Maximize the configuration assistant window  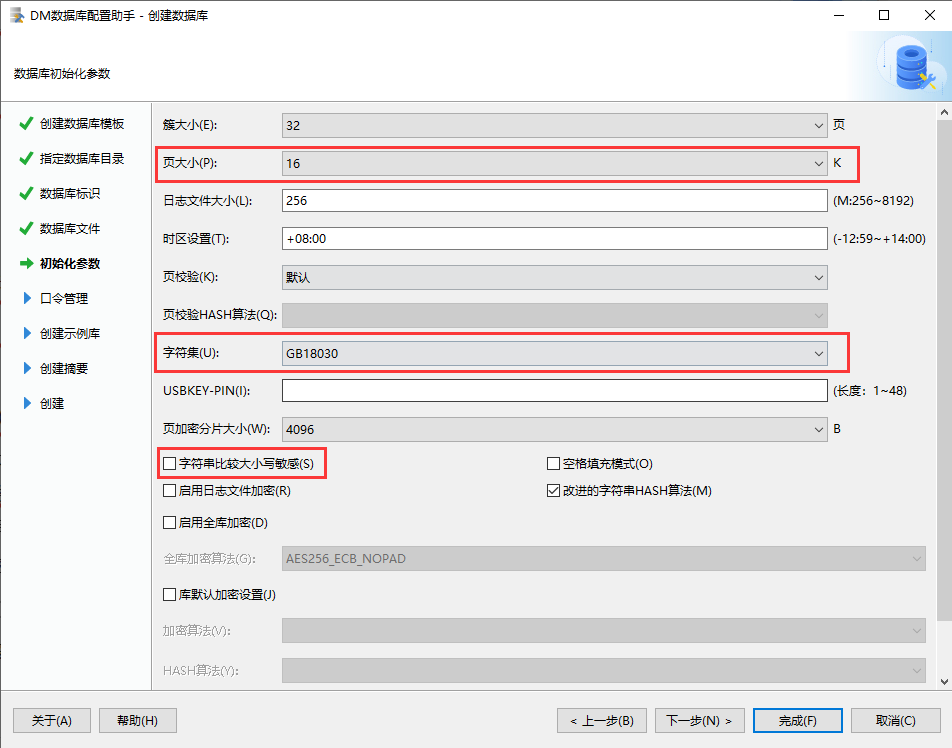(x=884, y=15)
